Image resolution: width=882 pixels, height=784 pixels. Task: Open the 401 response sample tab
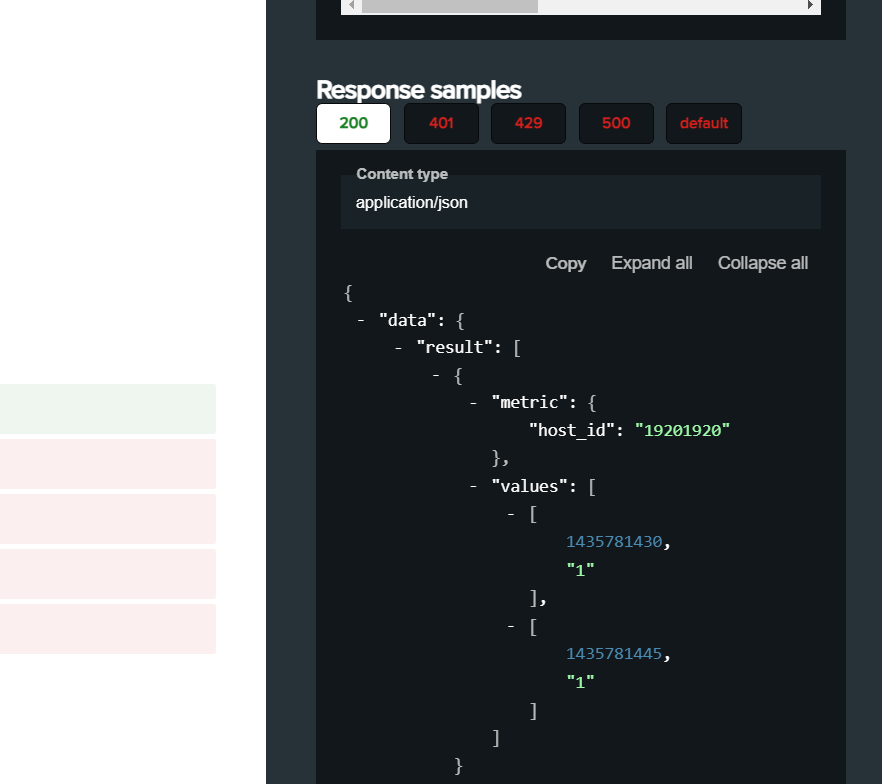point(440,123)
